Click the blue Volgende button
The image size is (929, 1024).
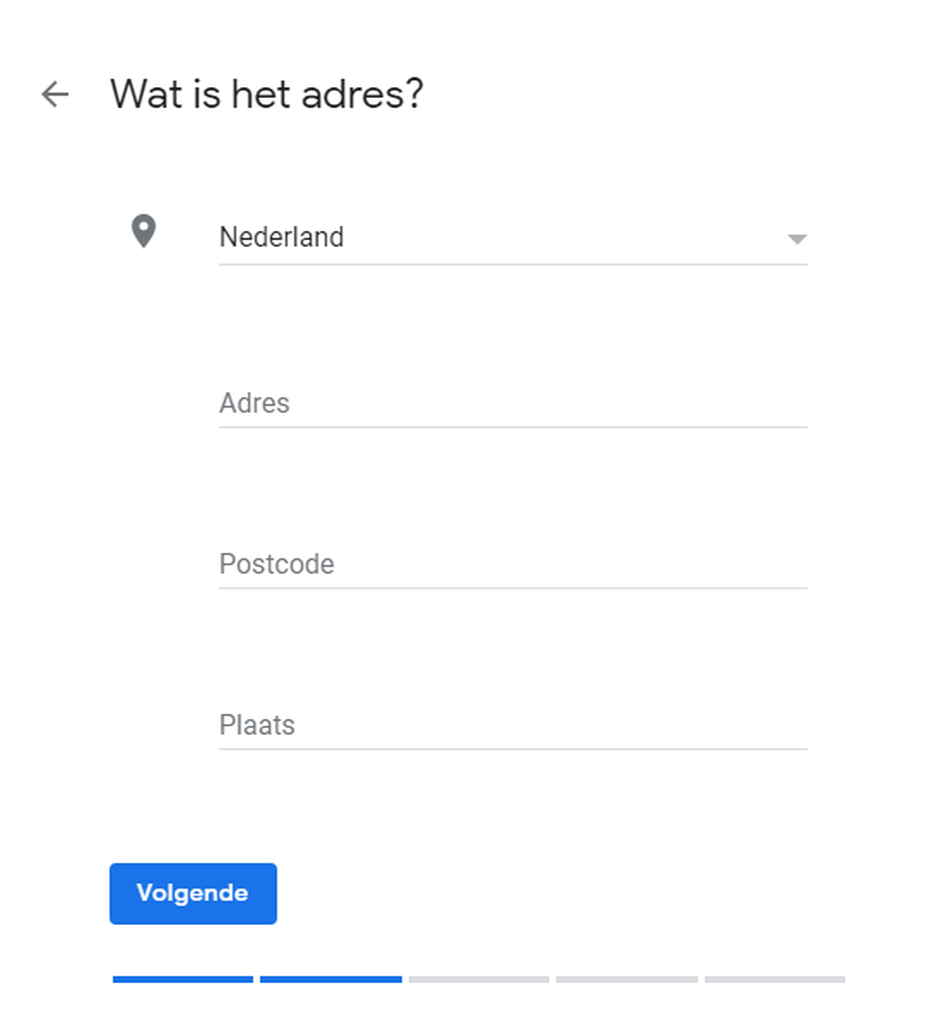(193, 893)
